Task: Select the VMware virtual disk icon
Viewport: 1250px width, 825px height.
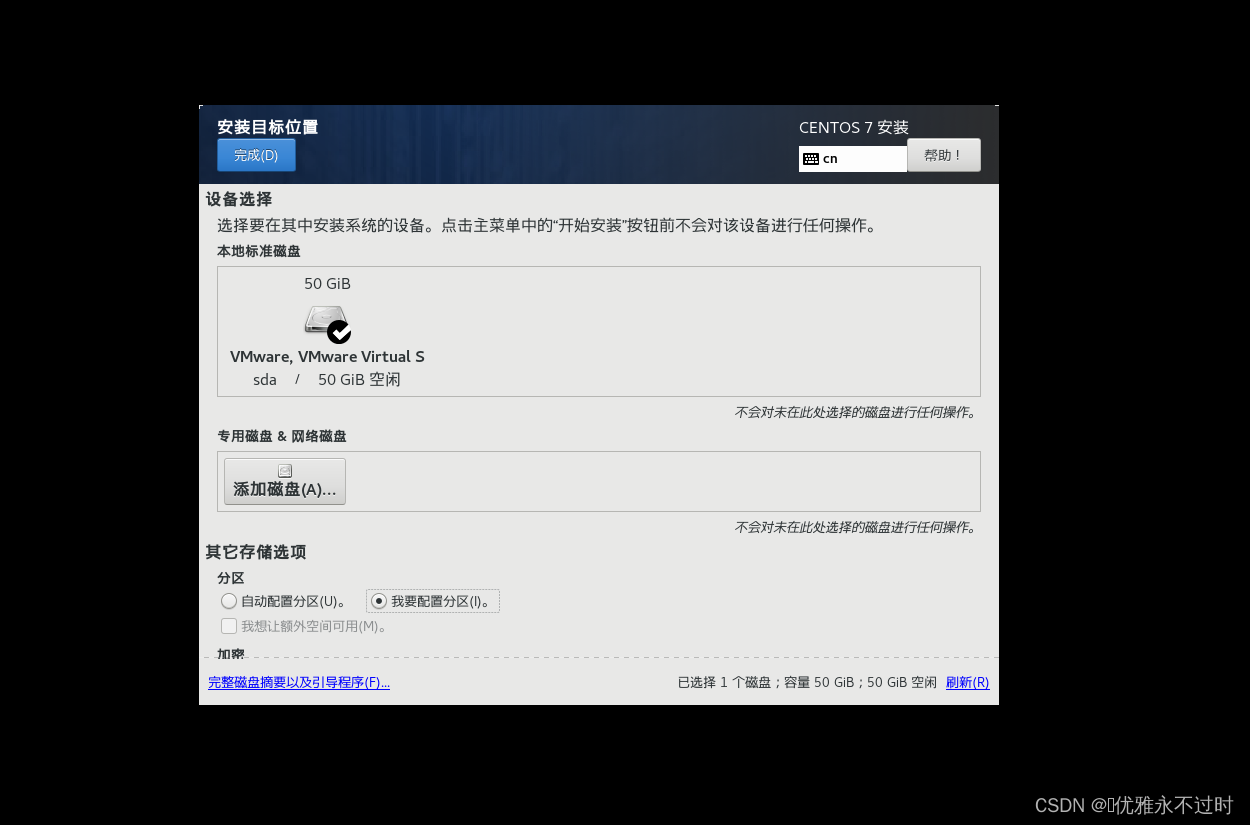Action: point(327,323)
